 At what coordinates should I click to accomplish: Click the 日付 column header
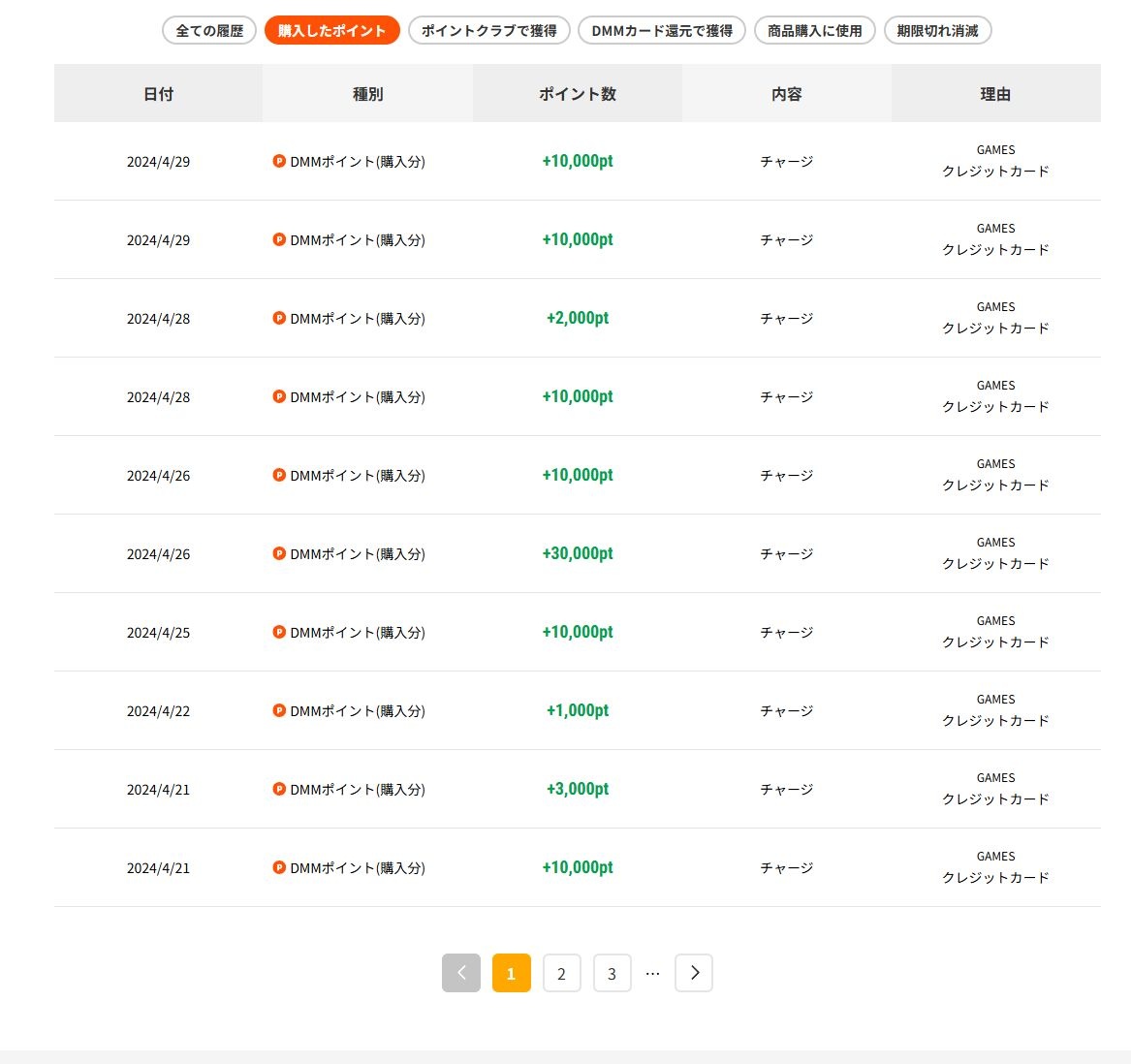(158, 94)
